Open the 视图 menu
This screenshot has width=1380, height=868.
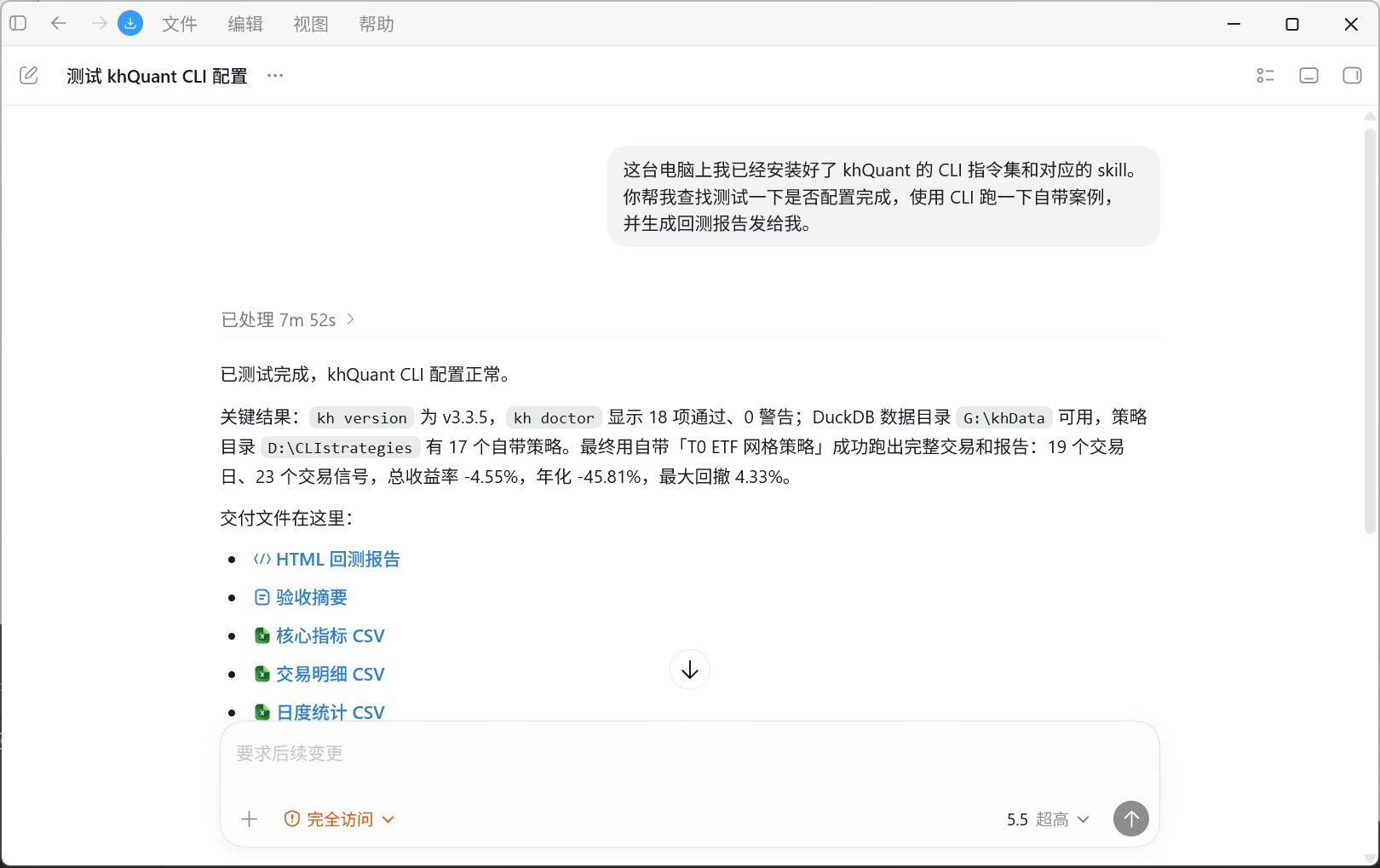[x=311, y=24]
